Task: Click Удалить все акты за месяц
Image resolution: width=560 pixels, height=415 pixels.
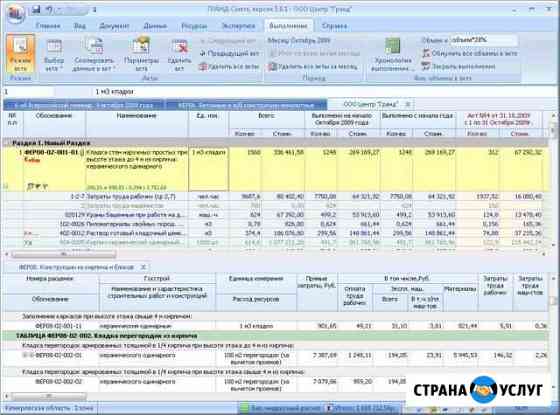Action: point(312,66)
